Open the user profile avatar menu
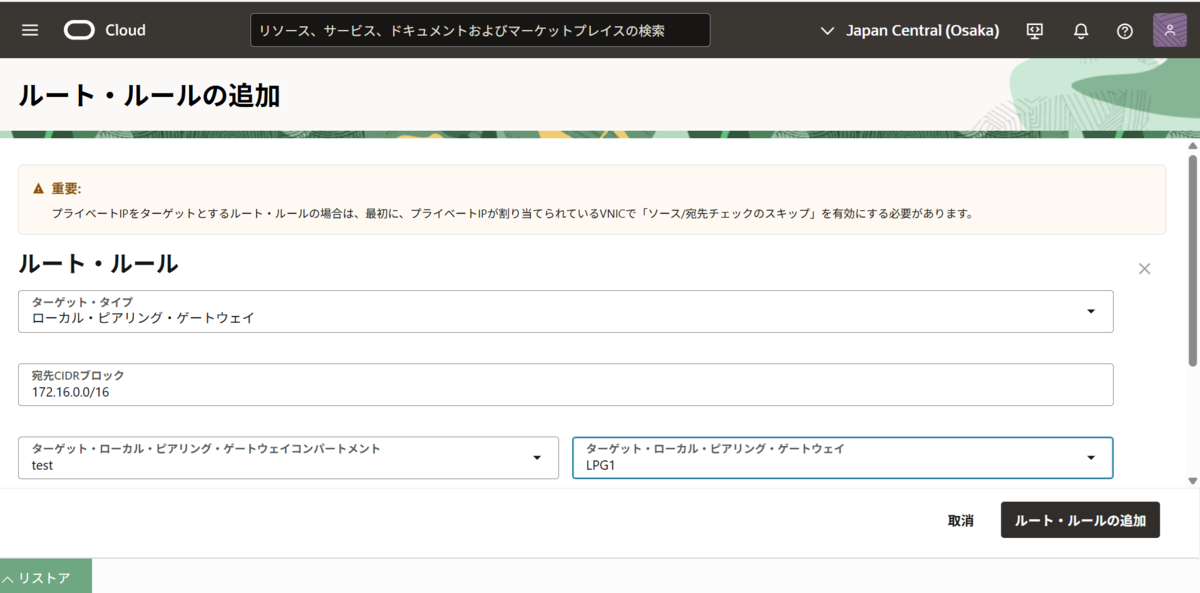Screen dimensions: 1200x593 [1169, 30]
